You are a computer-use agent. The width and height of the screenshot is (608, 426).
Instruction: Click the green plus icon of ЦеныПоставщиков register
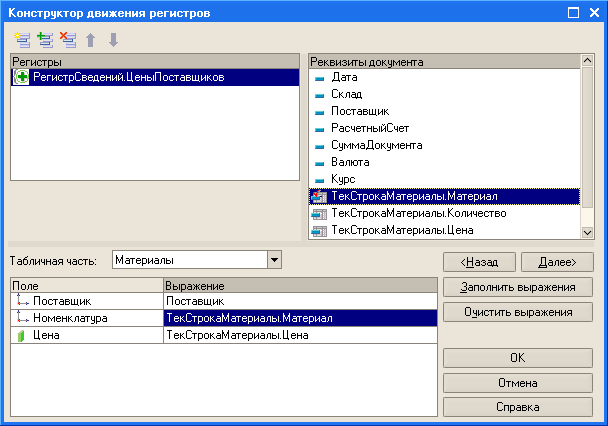pos(21,77)
